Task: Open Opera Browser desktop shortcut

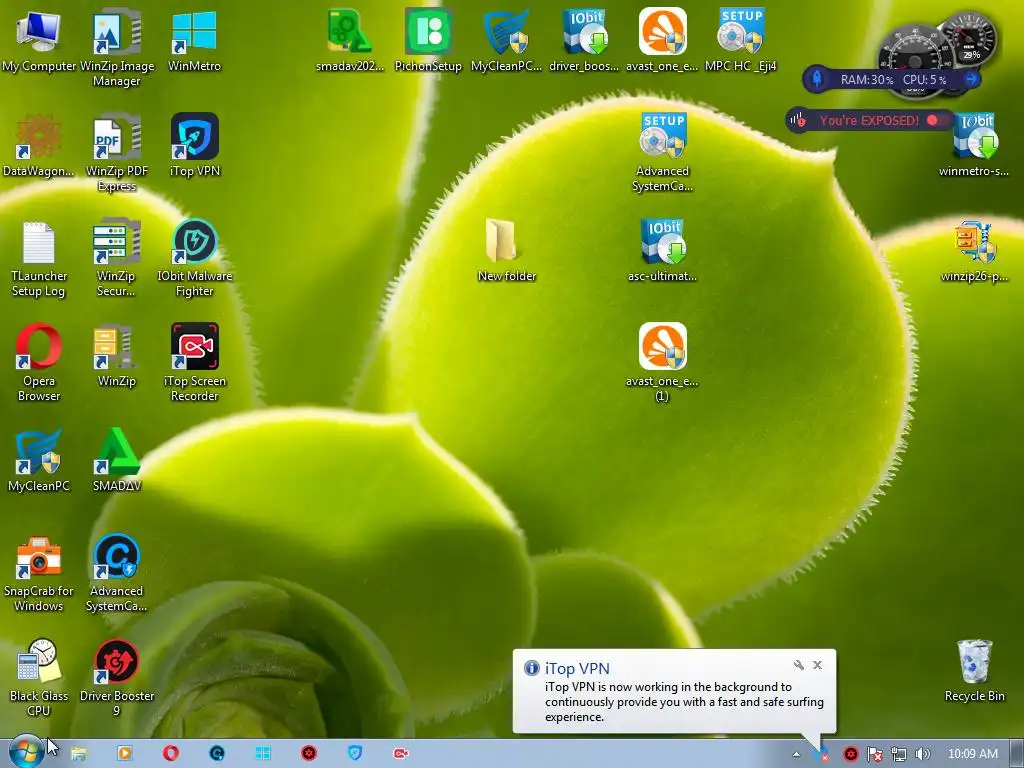Action: coord(39,363)
